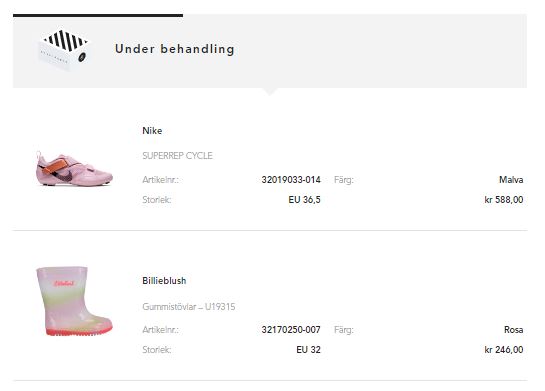Click the shoebox order status icon
545x391 pixels.
(x=63, y=50)
